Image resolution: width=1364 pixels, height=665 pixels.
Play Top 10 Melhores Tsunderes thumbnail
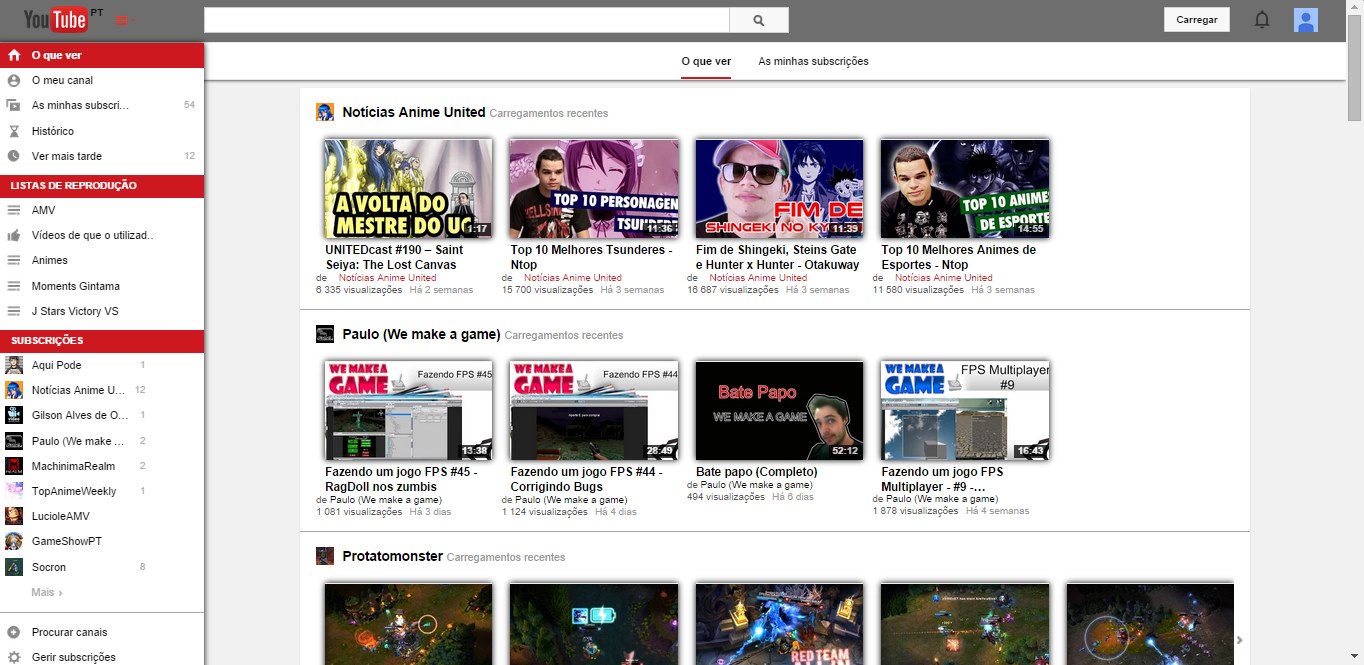click(594, 188)
